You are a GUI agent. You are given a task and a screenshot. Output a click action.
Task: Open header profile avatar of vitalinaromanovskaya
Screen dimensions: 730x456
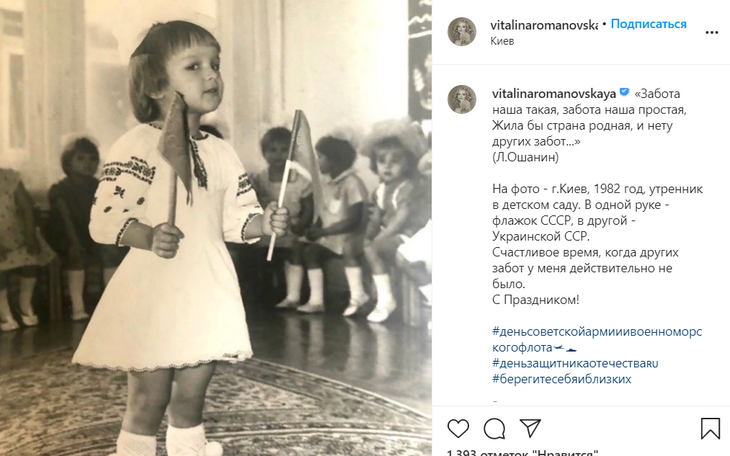click(462, 32)
